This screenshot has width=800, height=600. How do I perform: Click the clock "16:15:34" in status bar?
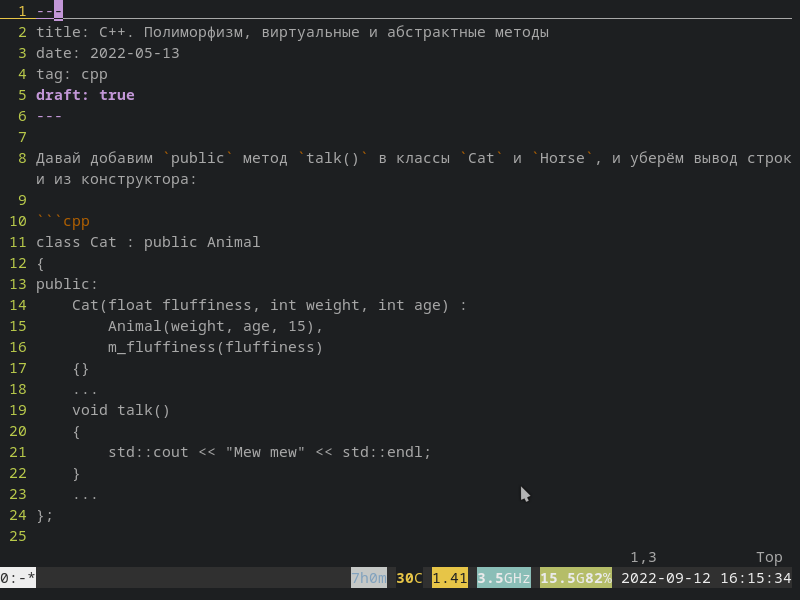tap(756, 578)
